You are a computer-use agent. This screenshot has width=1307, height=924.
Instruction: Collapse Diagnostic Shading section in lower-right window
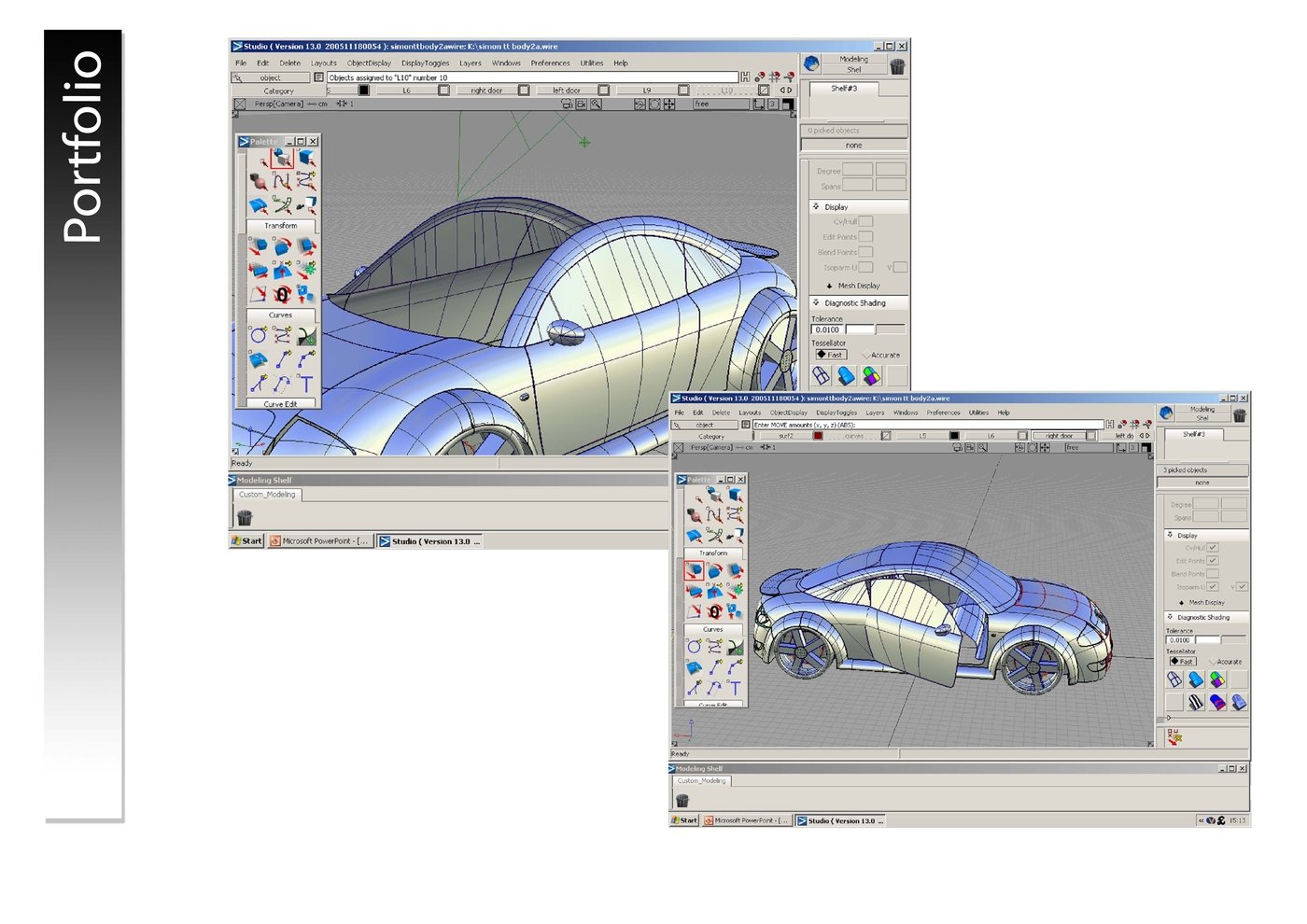point(1170,617)
